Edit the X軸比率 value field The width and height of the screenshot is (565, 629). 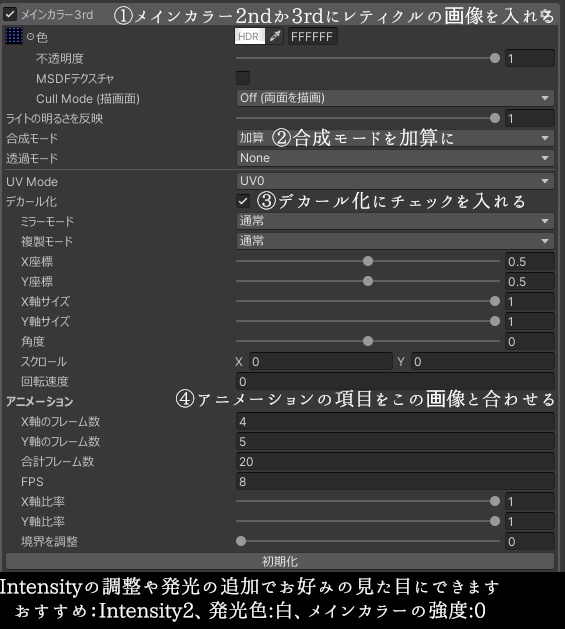coord(530,501)
